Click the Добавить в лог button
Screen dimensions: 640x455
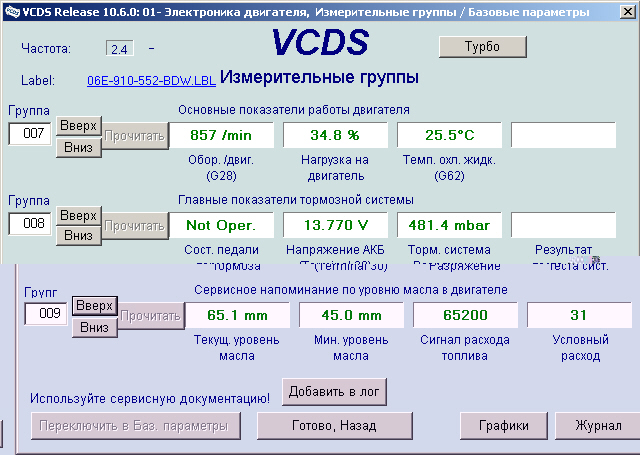[334, 392]
